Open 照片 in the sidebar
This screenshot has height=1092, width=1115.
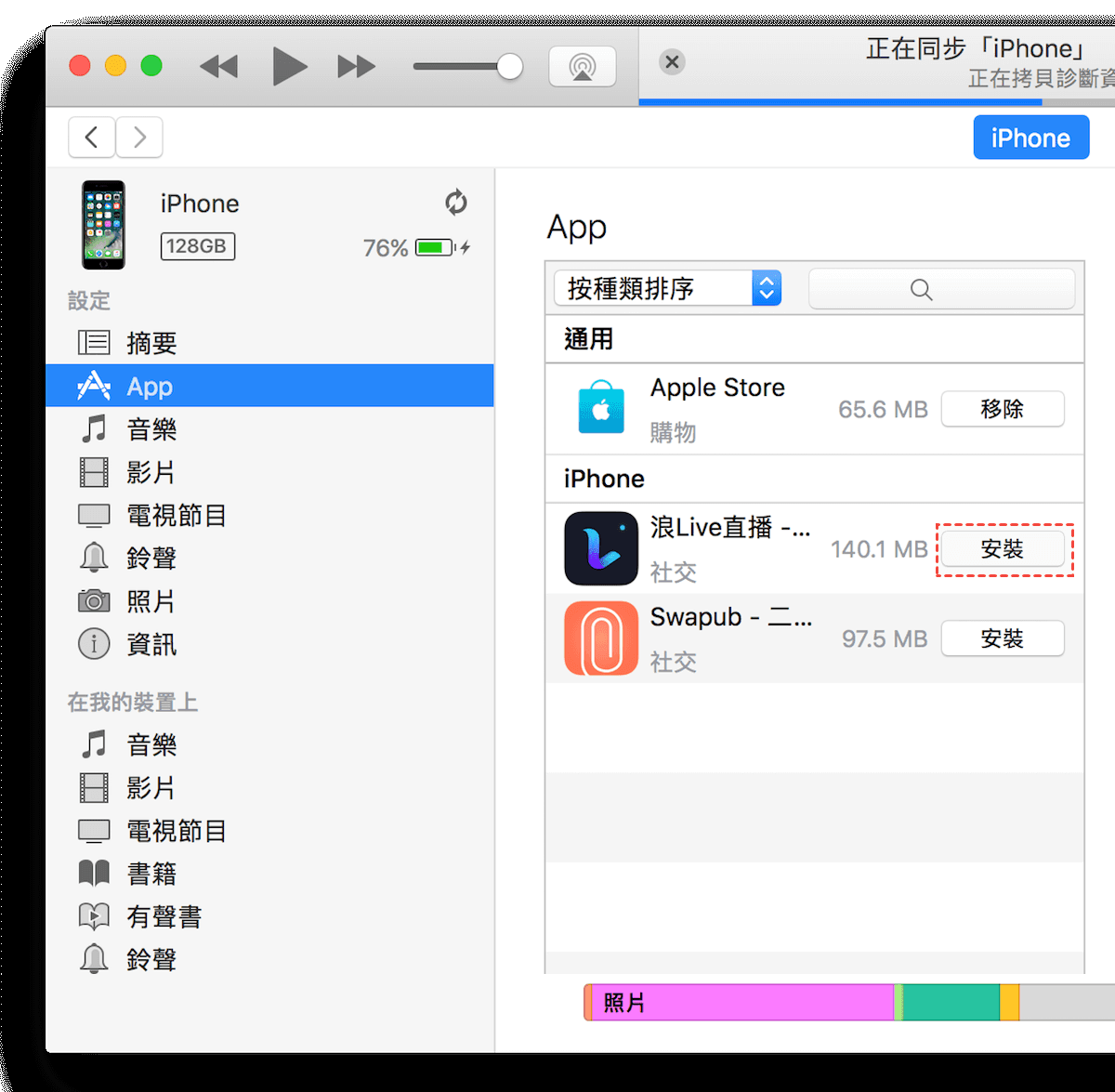pyautogui.click(x=269, y=601)
